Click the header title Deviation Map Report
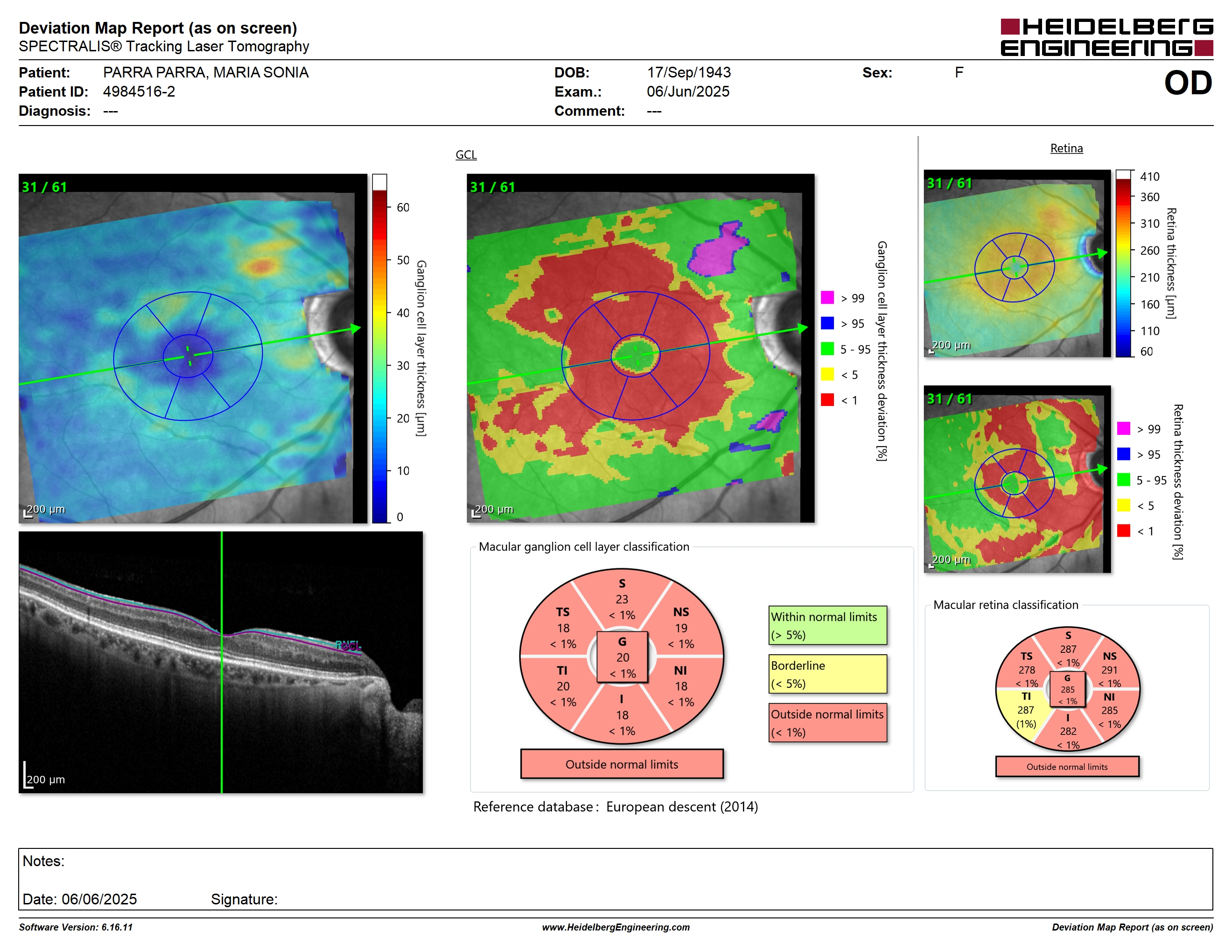This screenshot has height=952, width=1232. [x=158, y=28]
